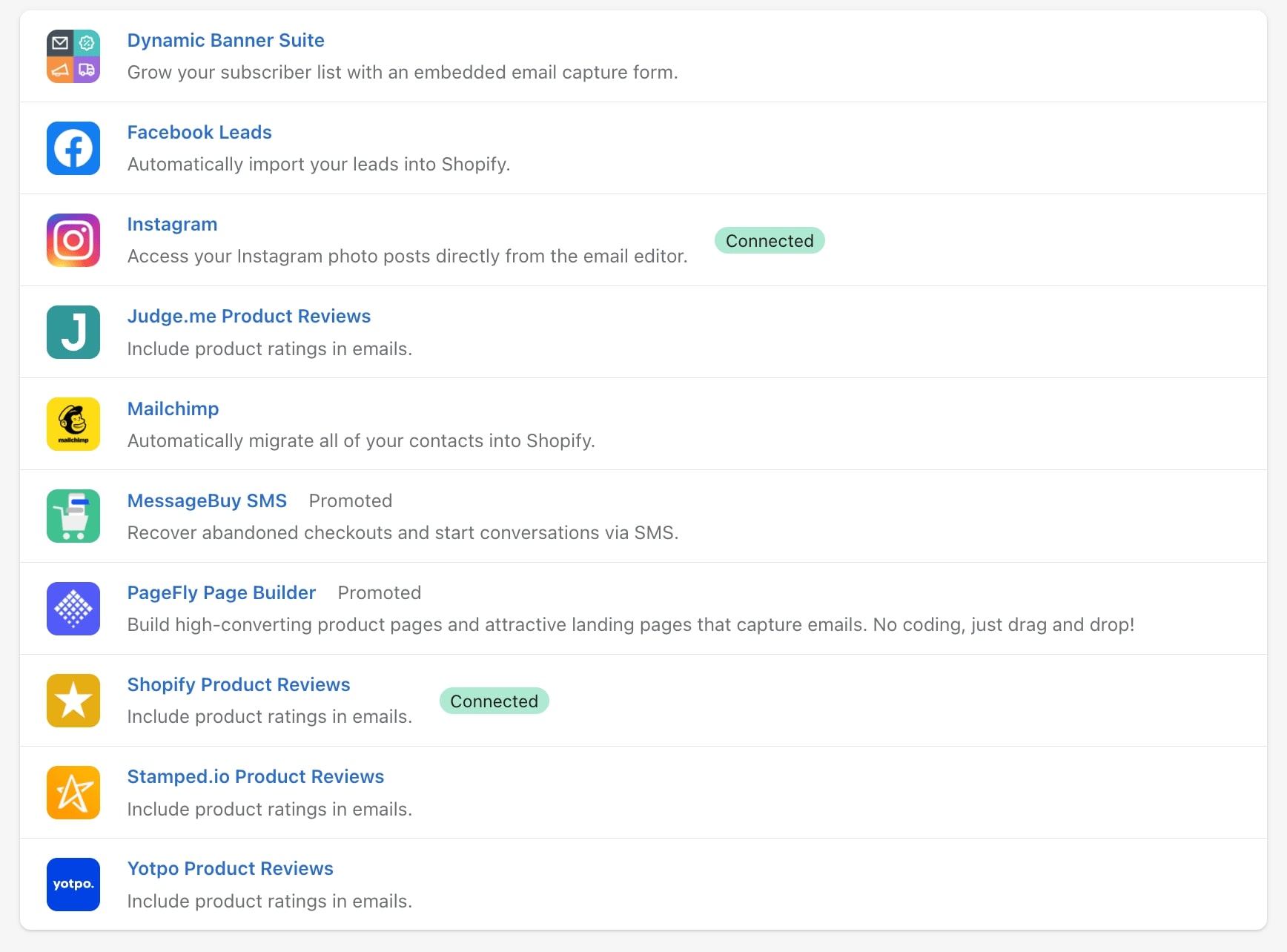This screenshot has width=1287, height=952.
Task: Open the PageFly Page Builder link
Action: (x=222, y=592)
